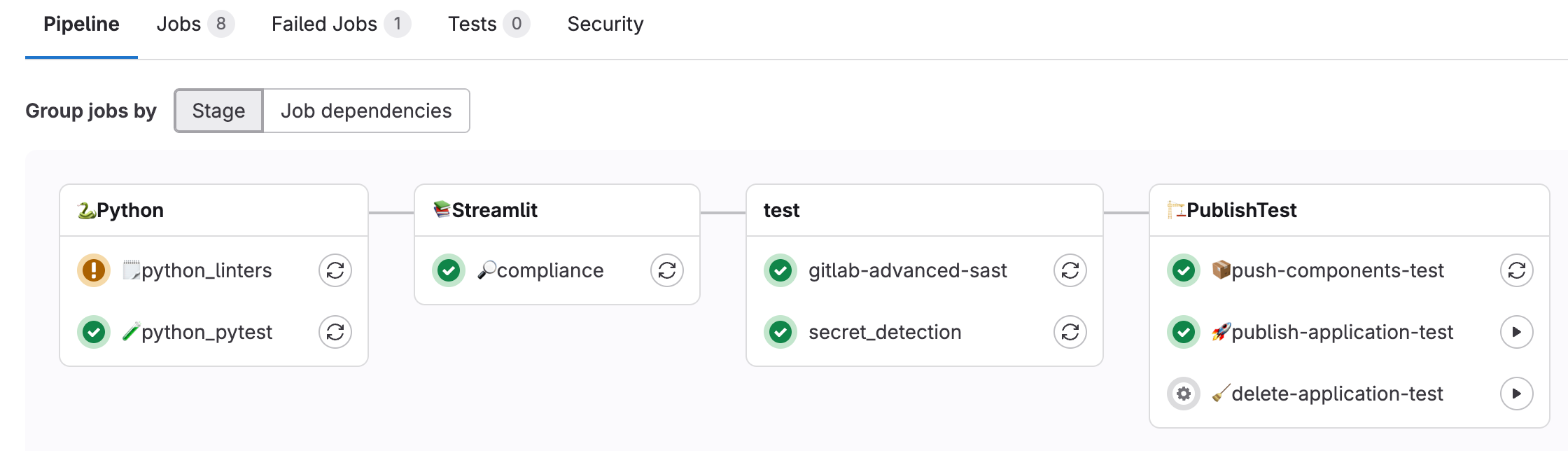Retry the python_pytest job

(x=335, y=332)
